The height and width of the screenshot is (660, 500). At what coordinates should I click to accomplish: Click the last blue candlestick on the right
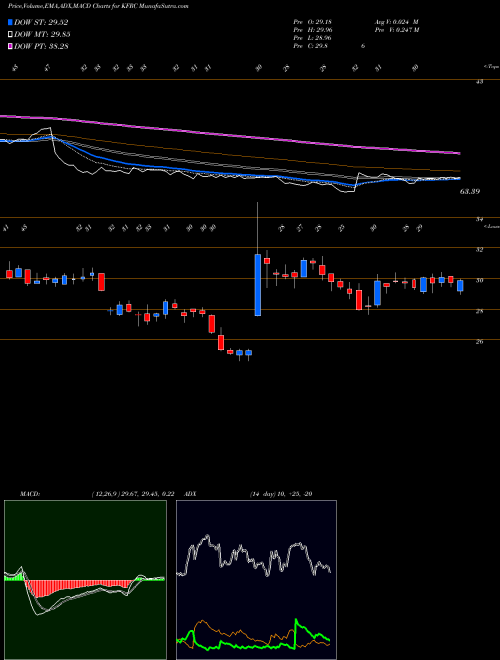point(460,286)
